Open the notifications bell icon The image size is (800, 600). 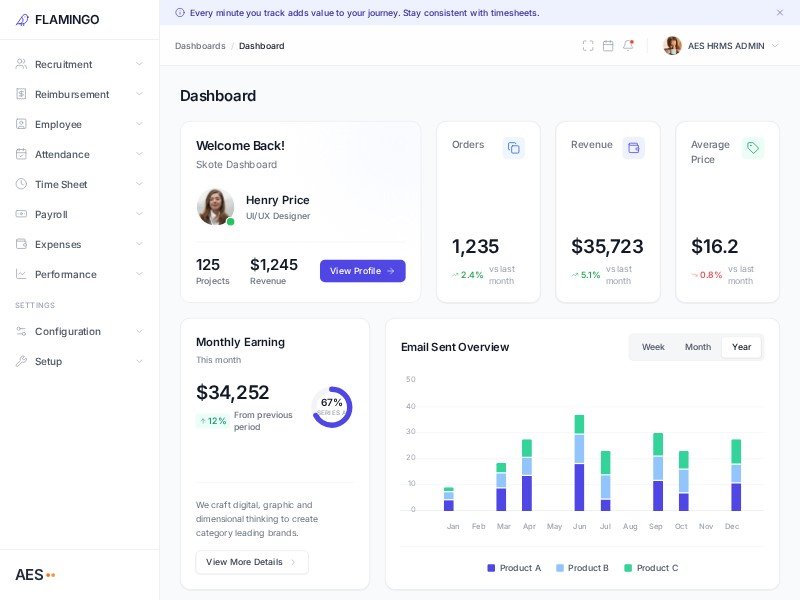[x=628, y=45]
